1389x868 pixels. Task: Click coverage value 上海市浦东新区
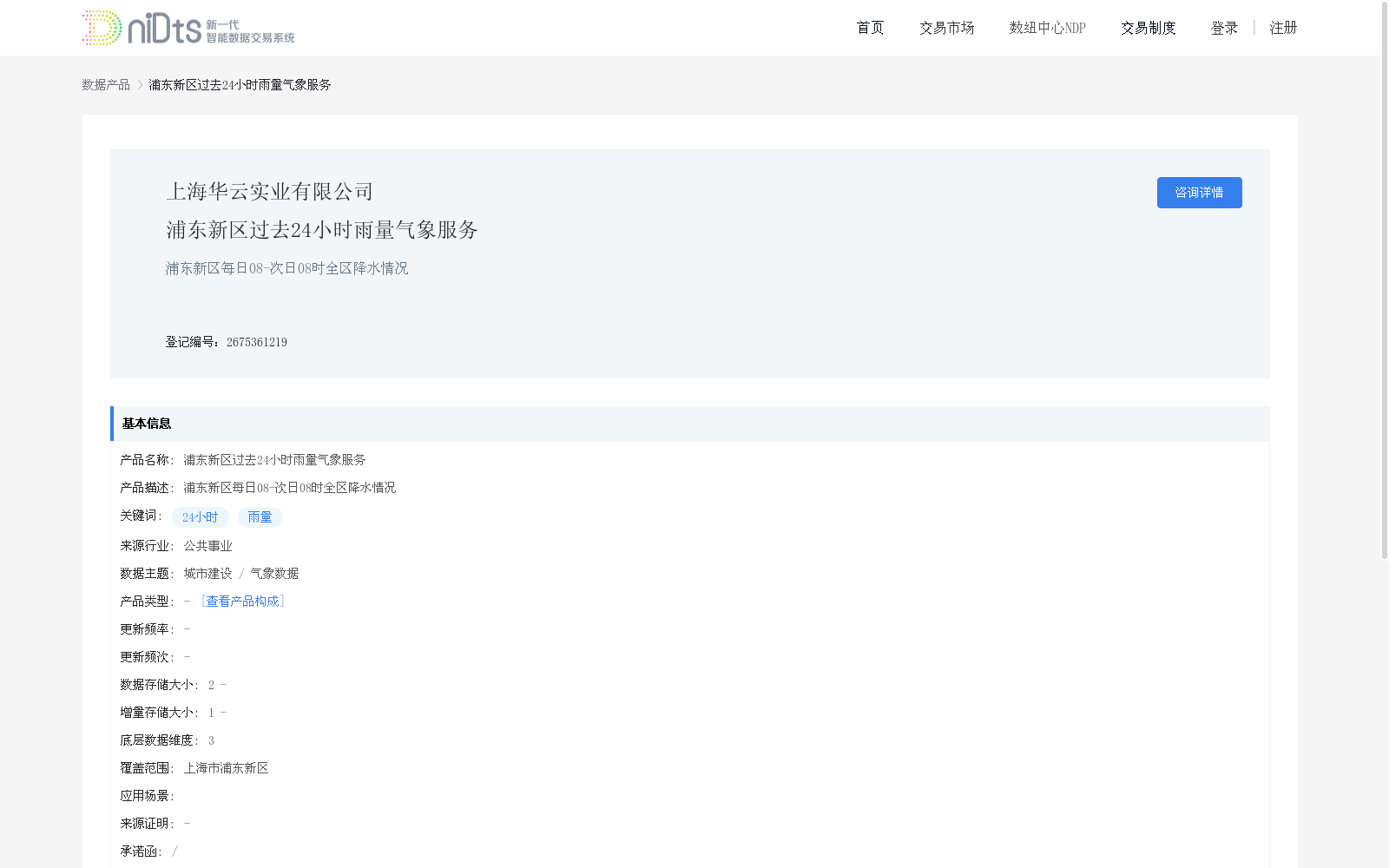[x=226, y=767]
